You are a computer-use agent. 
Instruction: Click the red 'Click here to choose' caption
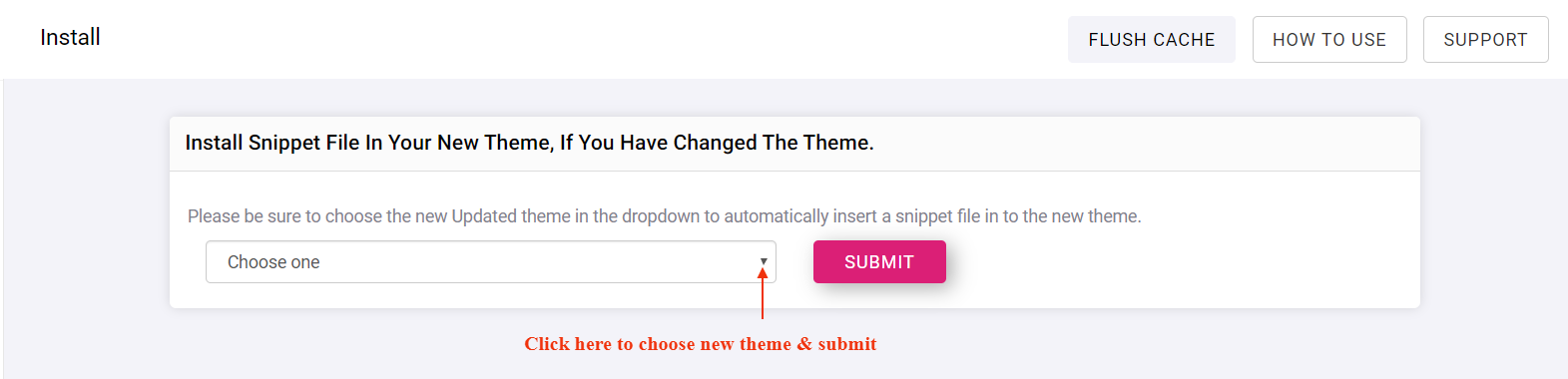point(701,344)
